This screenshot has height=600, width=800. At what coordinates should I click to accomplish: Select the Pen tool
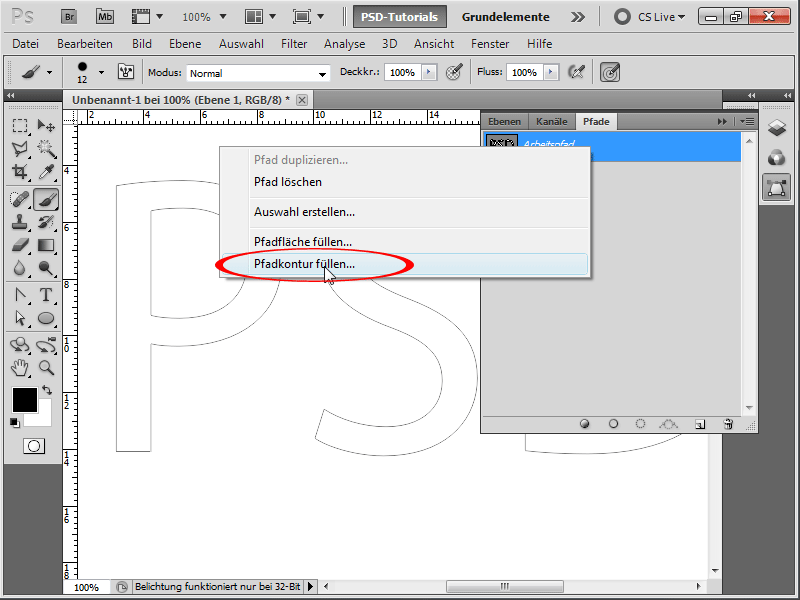pyautogui.click(x=20, y=295)
